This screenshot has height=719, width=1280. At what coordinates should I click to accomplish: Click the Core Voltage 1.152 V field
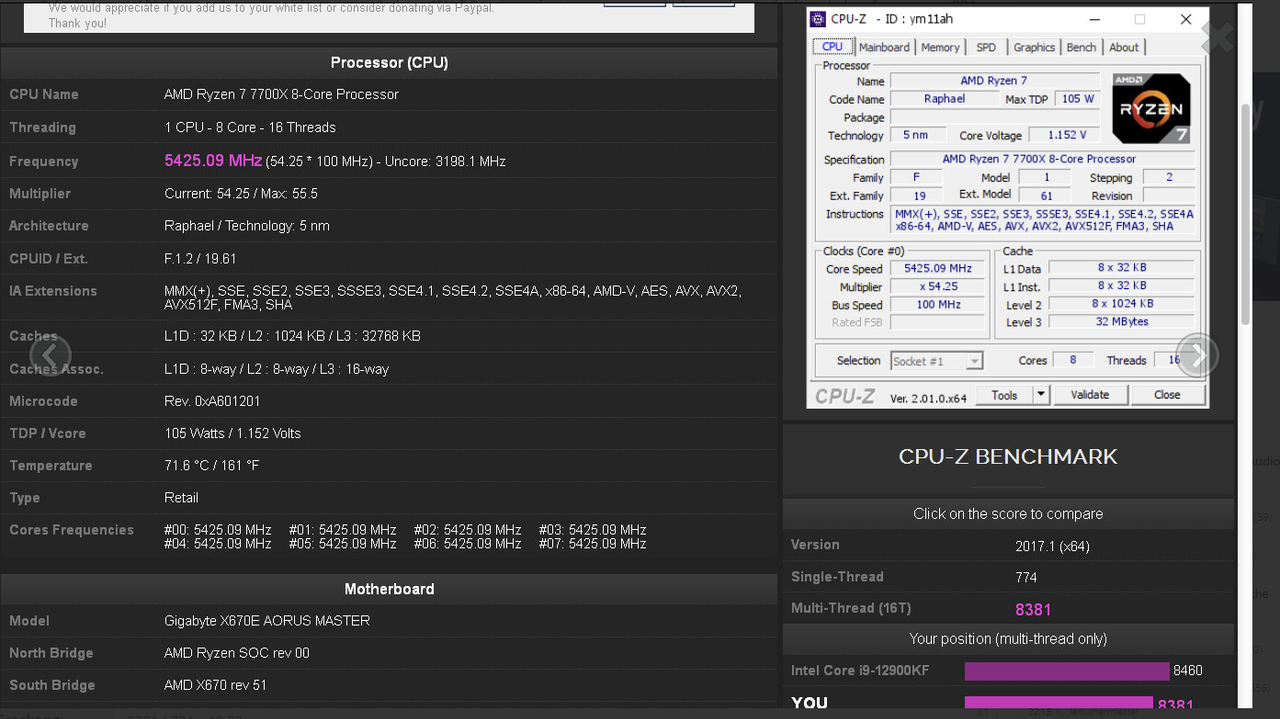[1066, 135]
